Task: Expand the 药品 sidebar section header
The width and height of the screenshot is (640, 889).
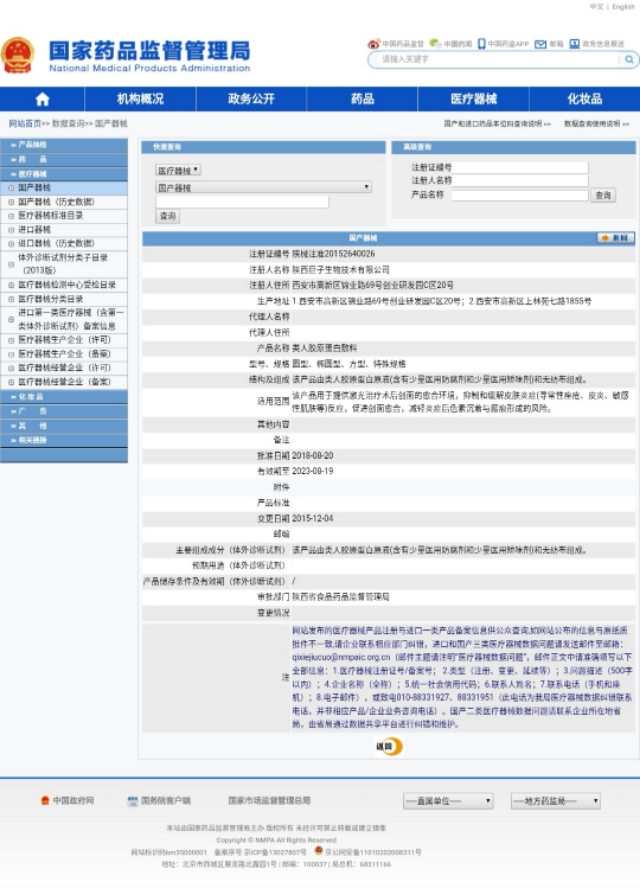Action: pyautogui.click(x=63, y=159)
